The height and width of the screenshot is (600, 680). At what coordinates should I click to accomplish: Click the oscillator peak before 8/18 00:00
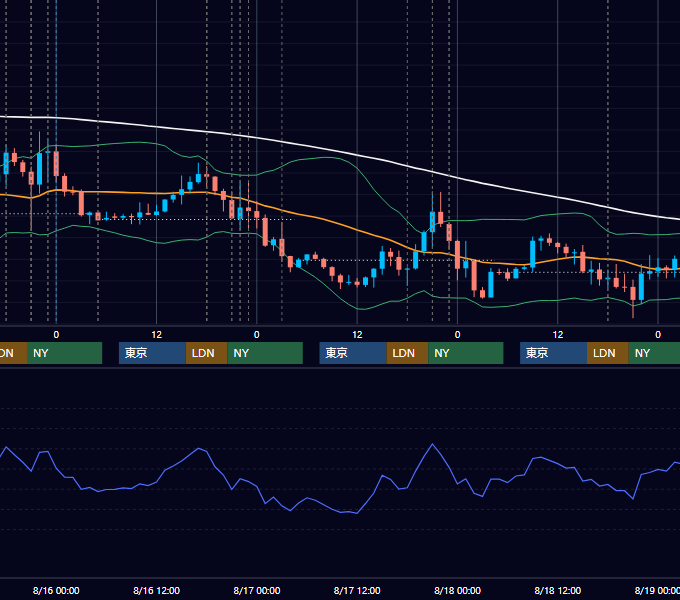[x=432, y=444]
